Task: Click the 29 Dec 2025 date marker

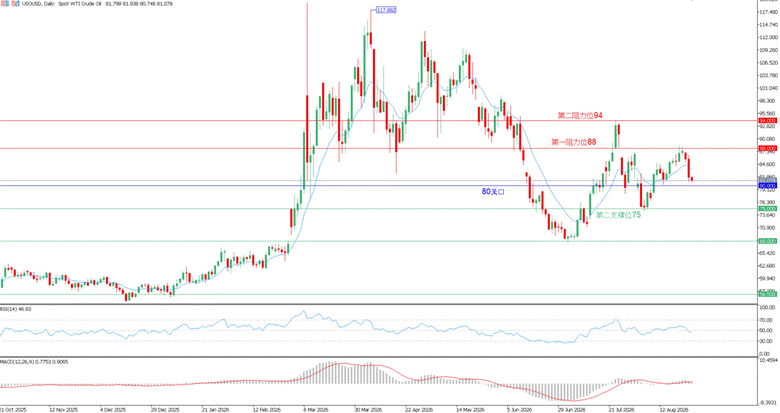Action: pyautogui.click(x=165, y=410)
